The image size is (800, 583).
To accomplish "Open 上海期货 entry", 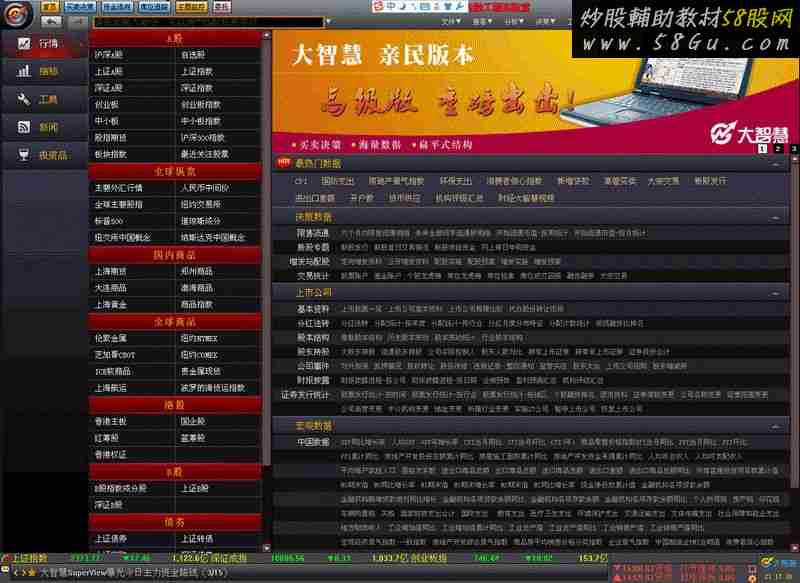I will point(110,271).
